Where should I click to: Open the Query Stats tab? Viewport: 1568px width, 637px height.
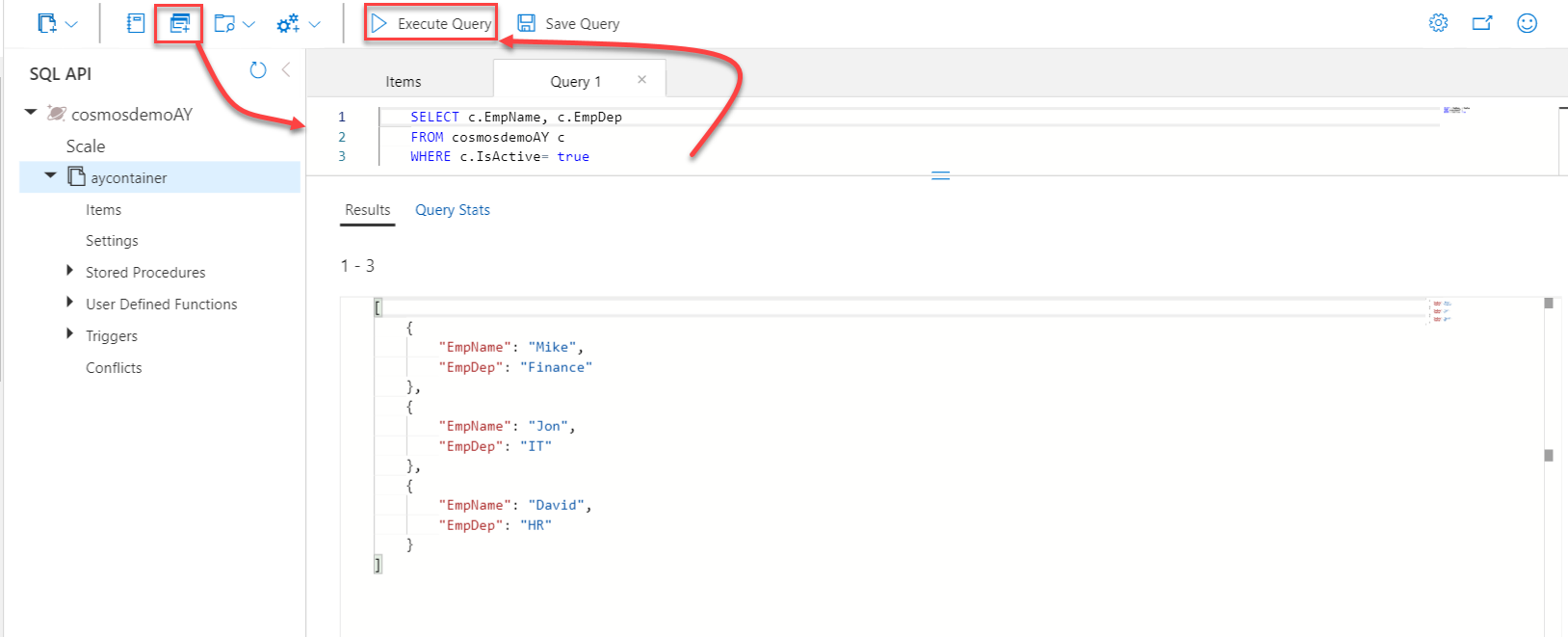[452, 210]
